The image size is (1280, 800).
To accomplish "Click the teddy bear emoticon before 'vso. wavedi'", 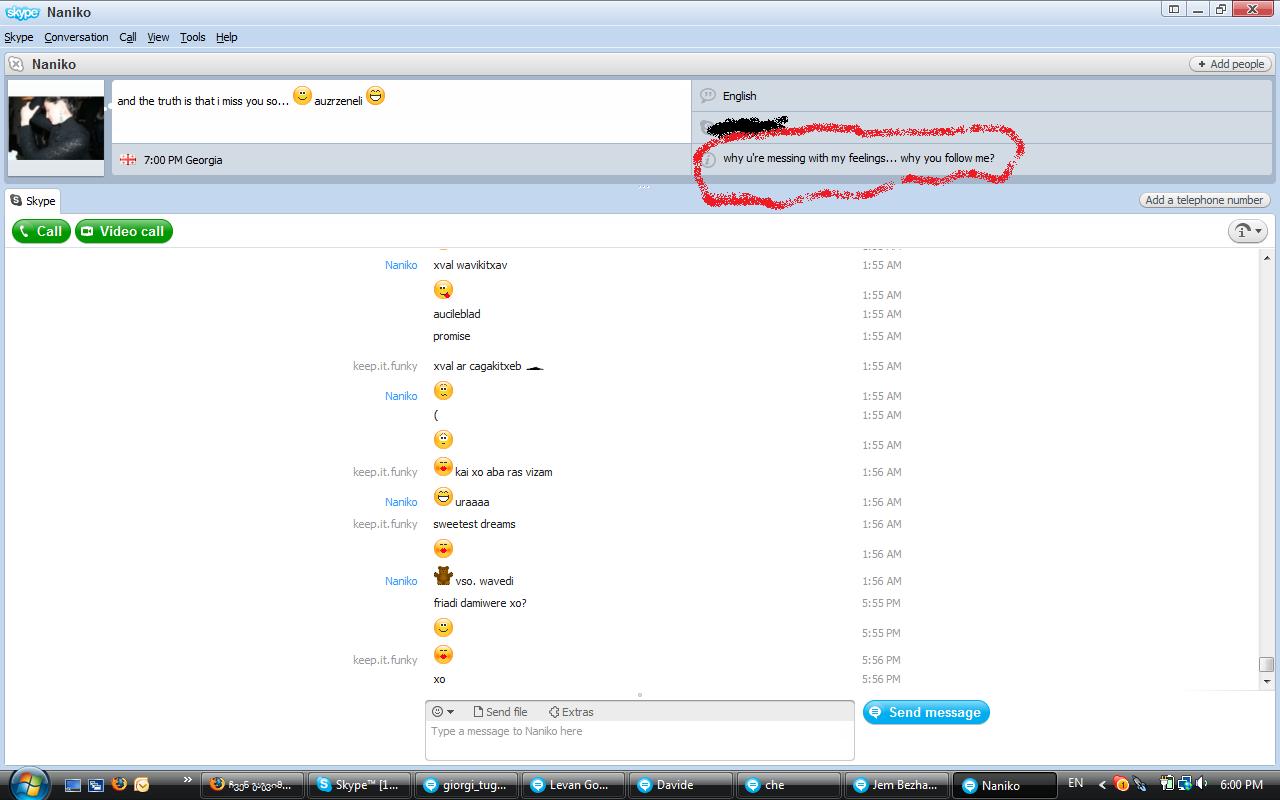I will 443,576.
